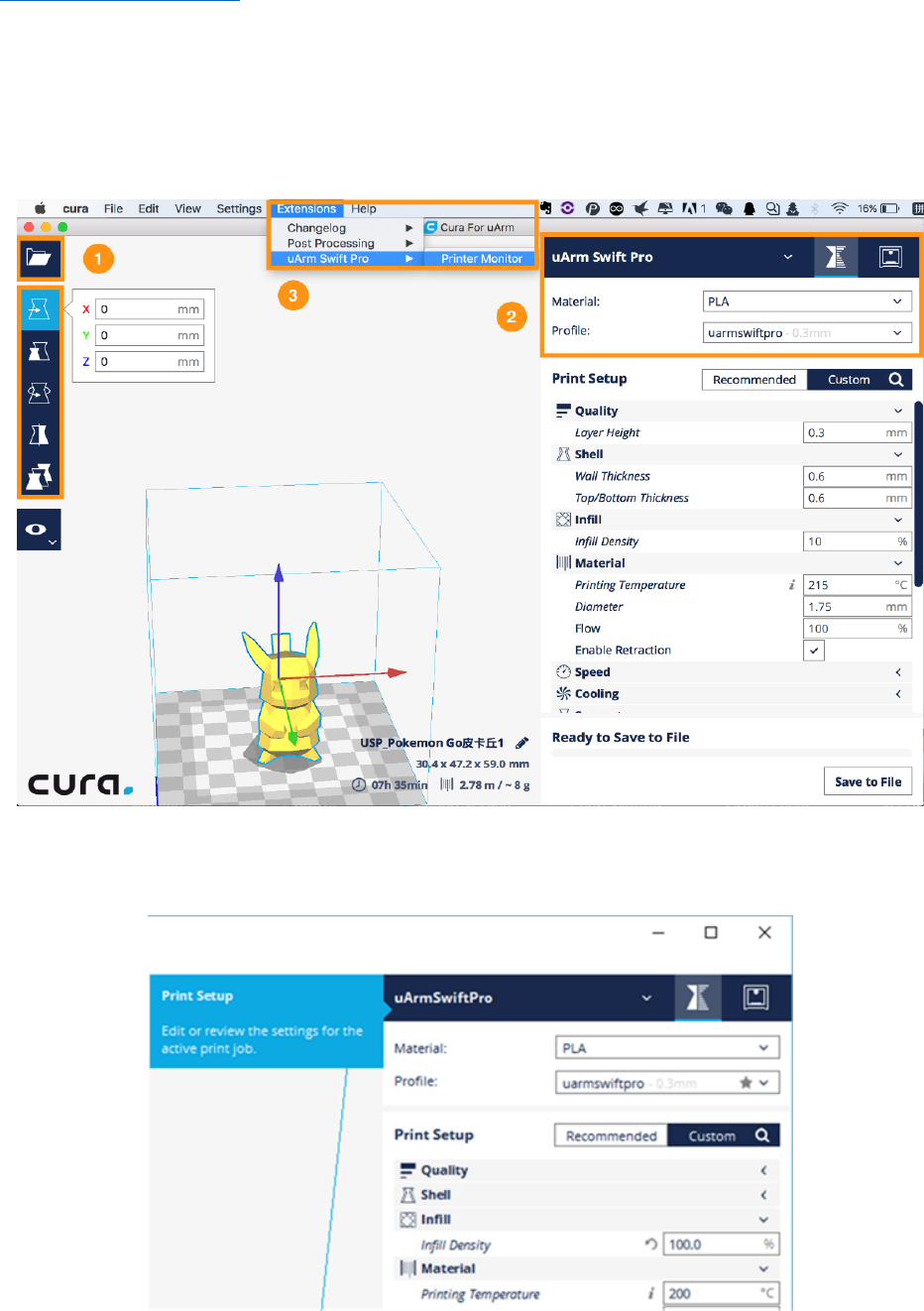This screenshot has width=924, height=1311.
Task: Switch to Recommended mode in Mac Print Setup
Action: 754,379
